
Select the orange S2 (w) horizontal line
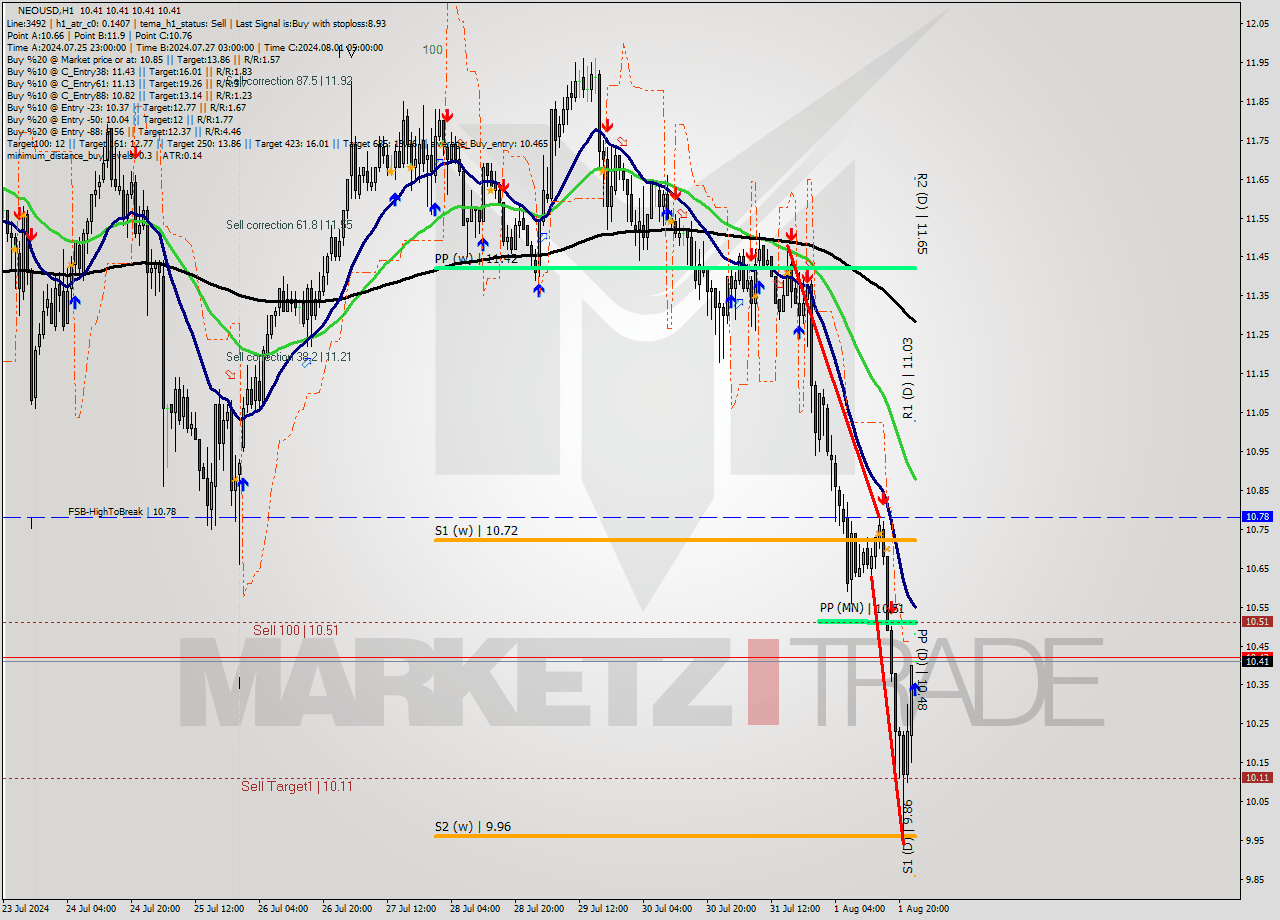point(675,836)
